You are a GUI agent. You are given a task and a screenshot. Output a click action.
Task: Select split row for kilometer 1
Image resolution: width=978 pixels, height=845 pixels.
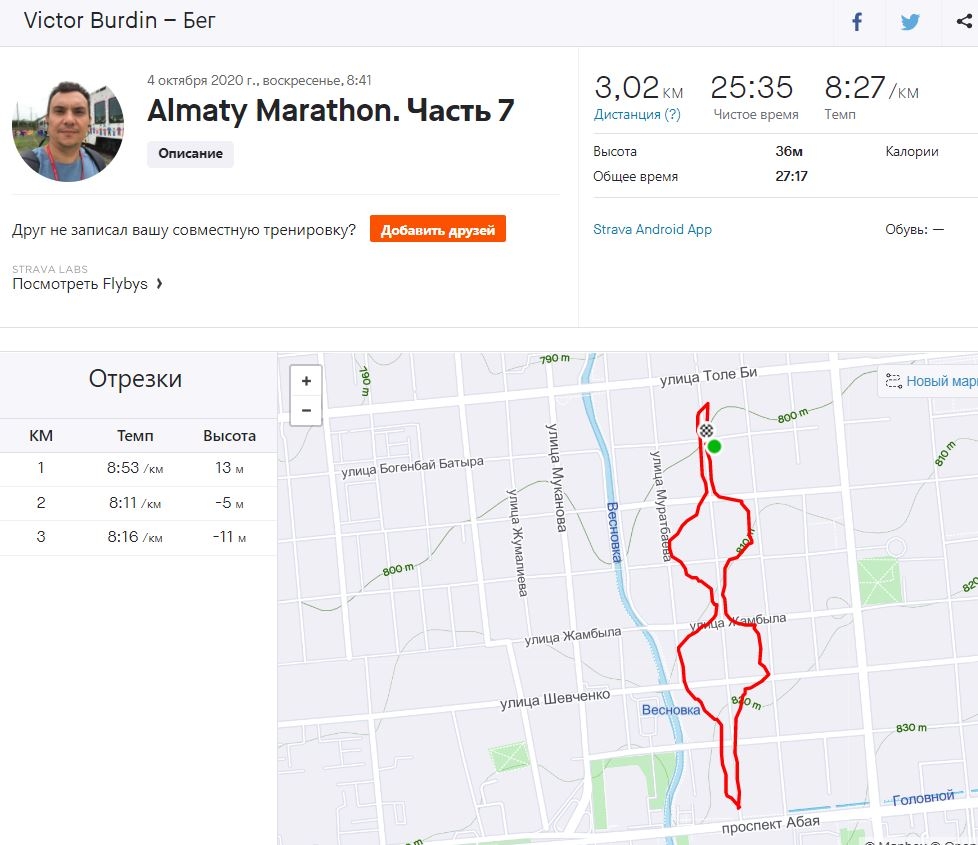[138, 470]
